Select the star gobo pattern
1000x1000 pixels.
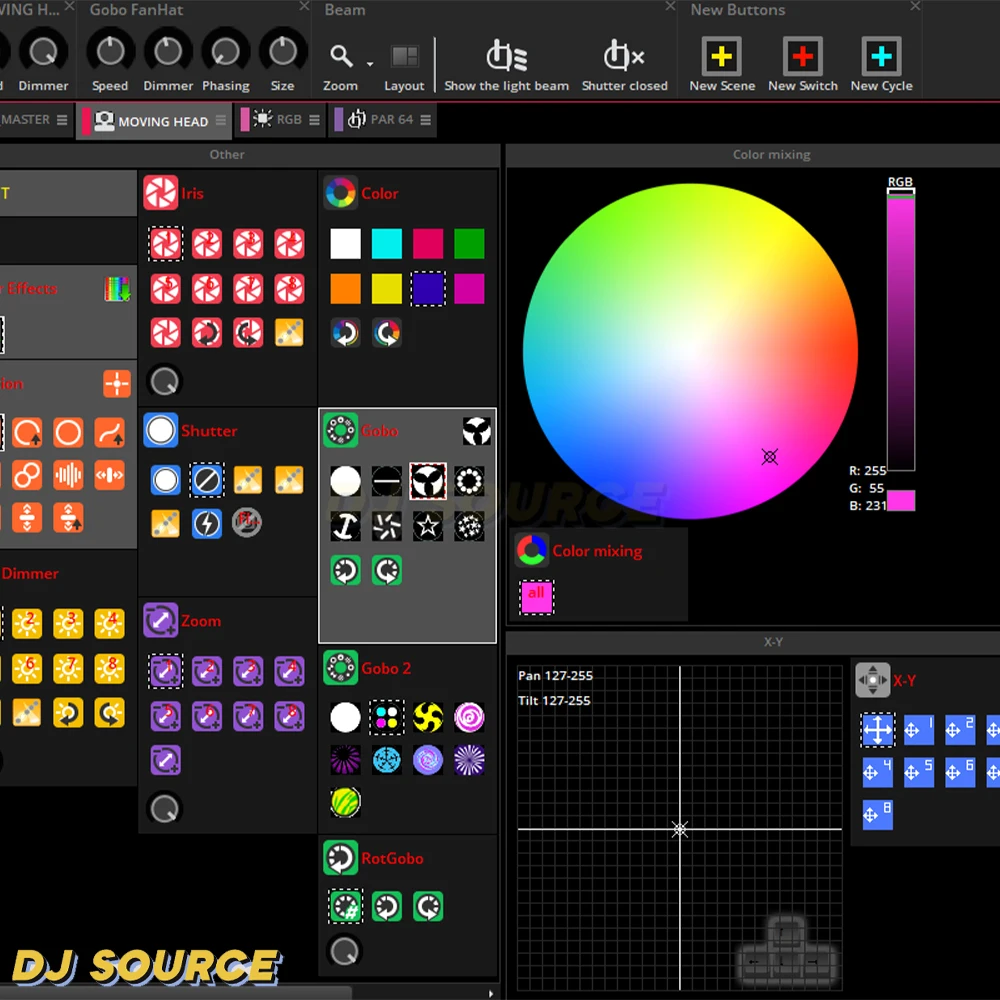[x=428, y=525]
